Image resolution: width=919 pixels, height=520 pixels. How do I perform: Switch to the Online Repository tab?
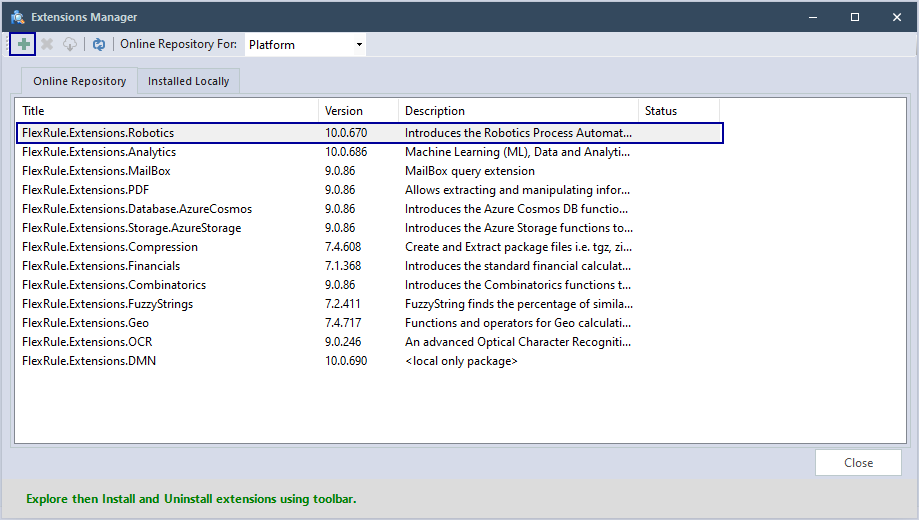tap(79, 81)
